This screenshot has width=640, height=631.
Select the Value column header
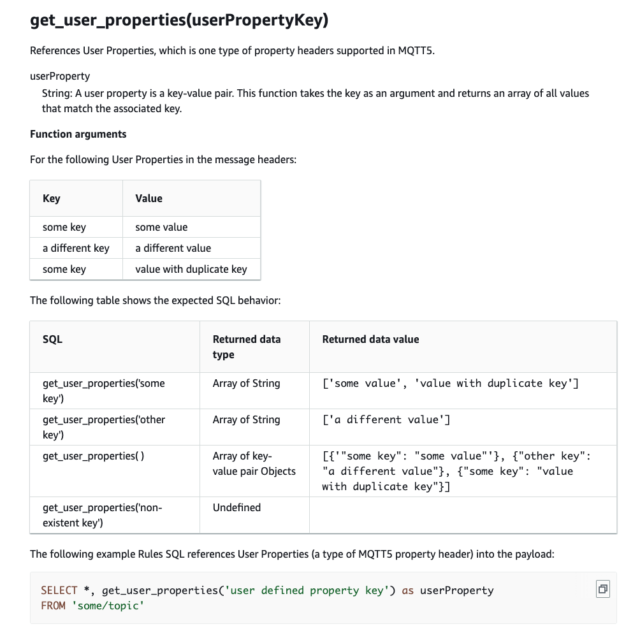pos(149,198)
